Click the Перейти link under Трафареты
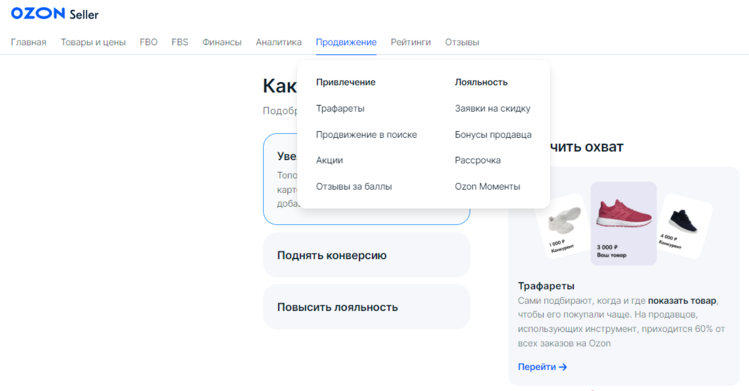 click(542, 367)
